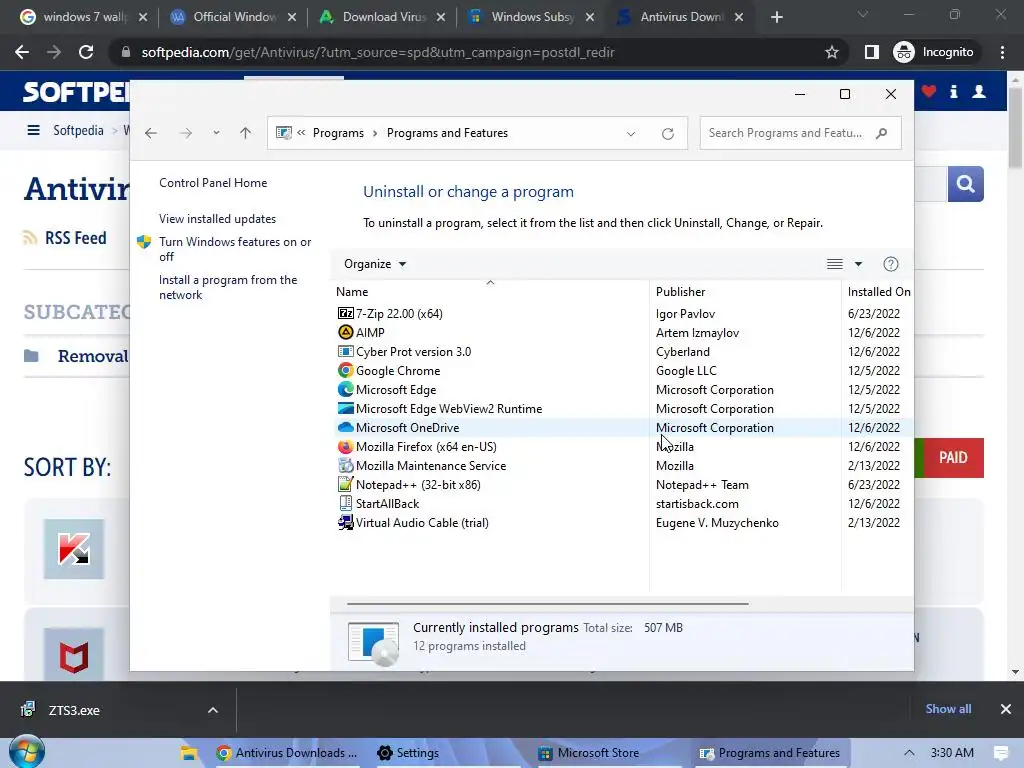1024x768 pixels.
Task: Switch to Download Virus tab
Action: coord(383,17)
